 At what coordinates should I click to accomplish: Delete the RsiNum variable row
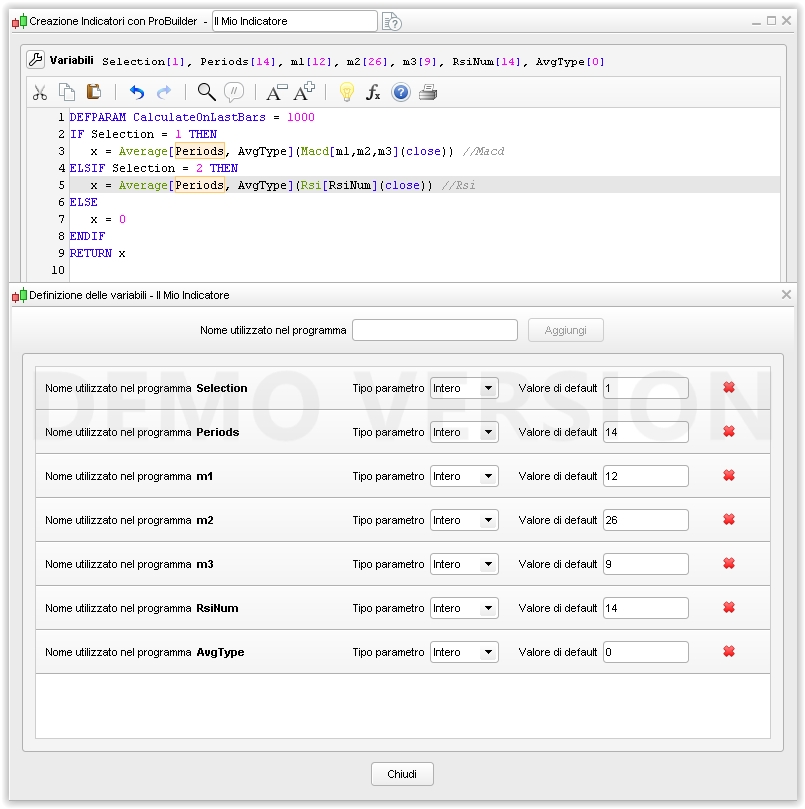729,607
